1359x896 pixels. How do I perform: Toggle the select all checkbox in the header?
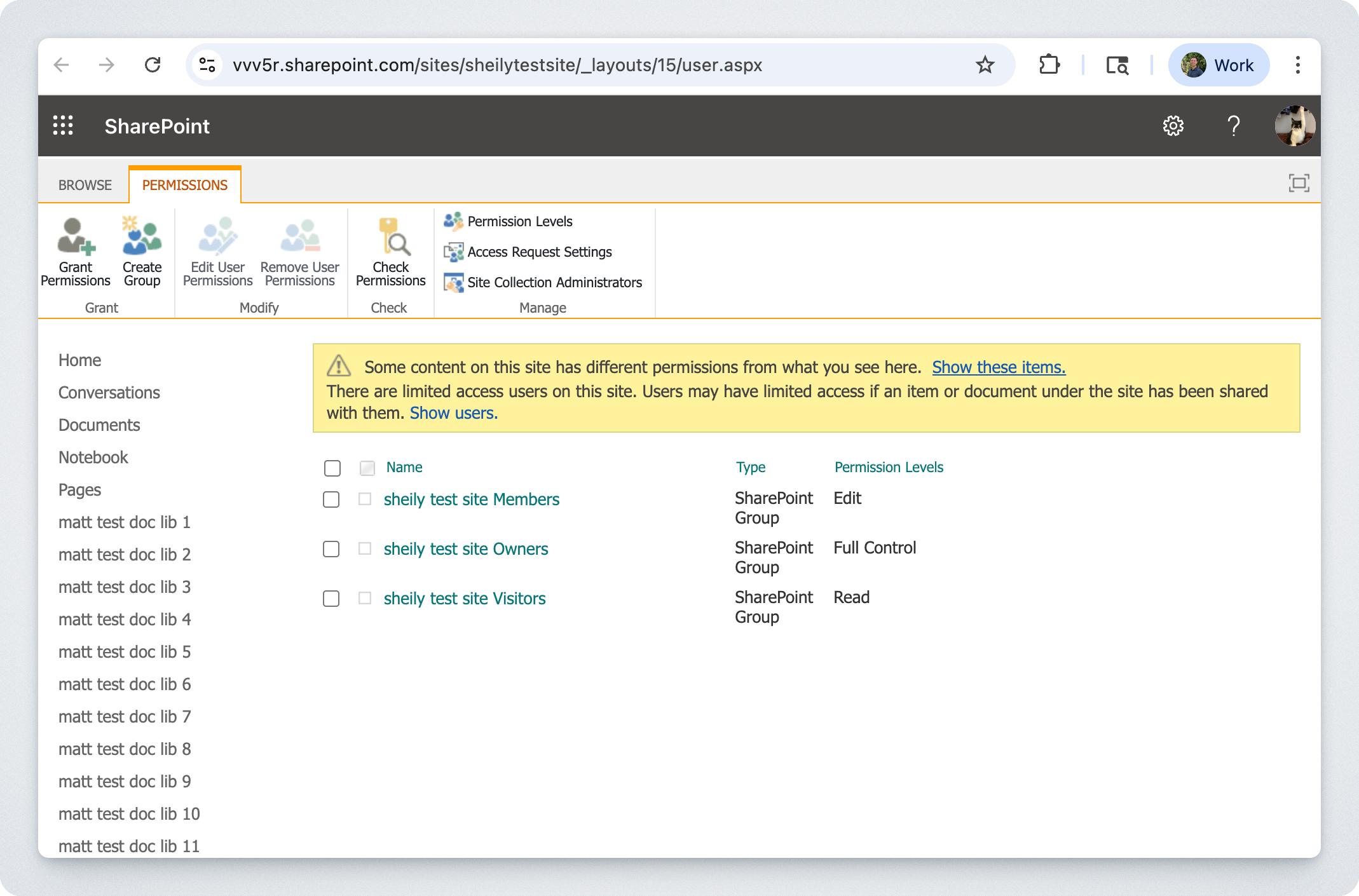pyautogui.click(x=332, y=468)
